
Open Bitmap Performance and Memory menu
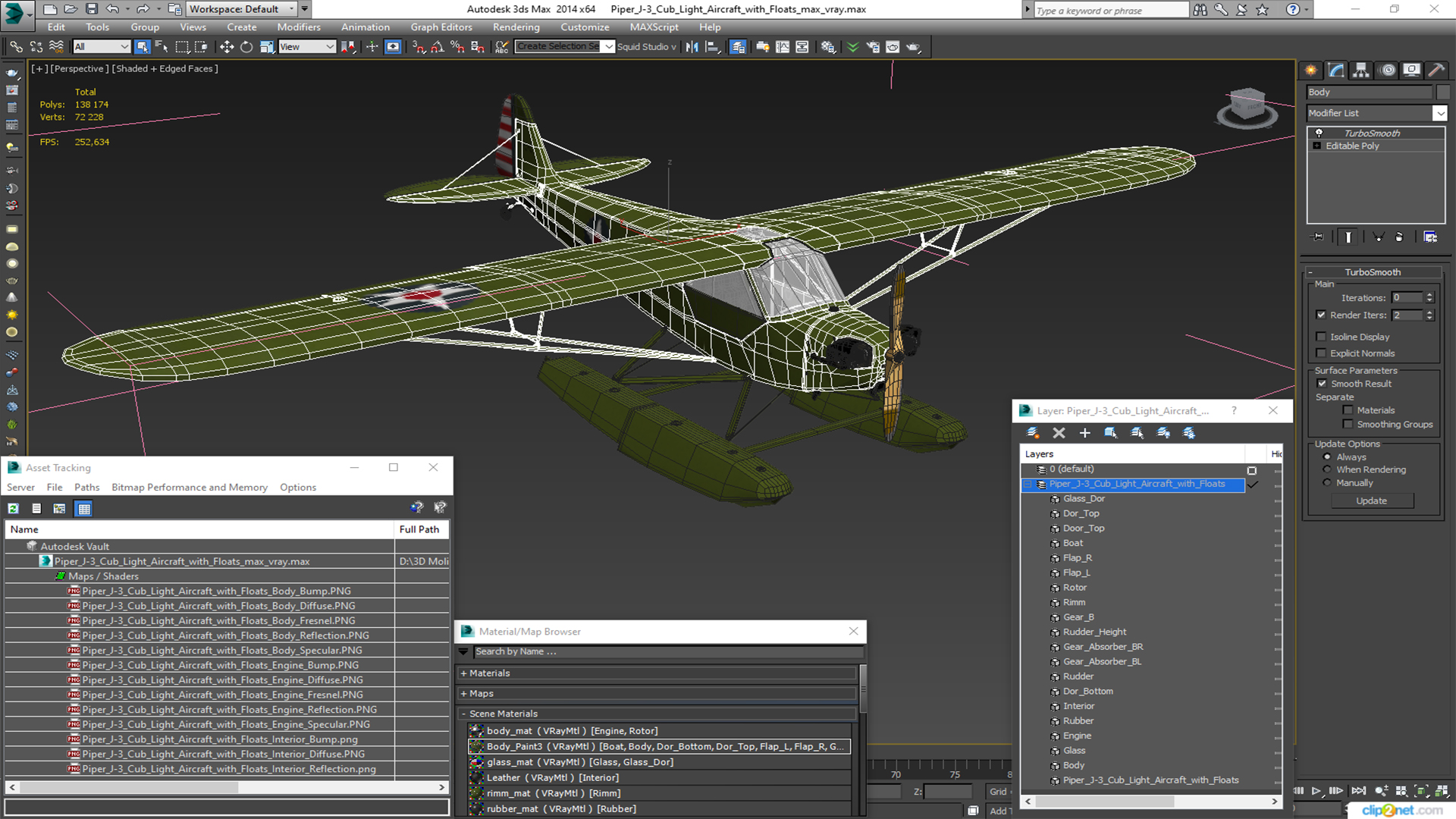click(190, 488)
